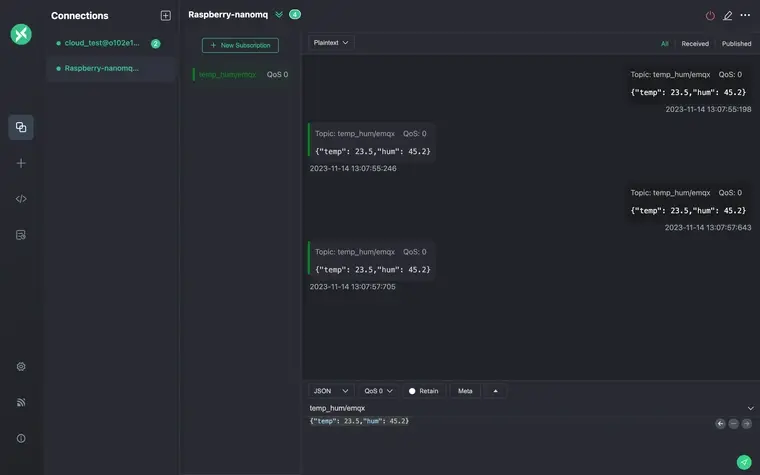Show only Published messages
The width and height of the screenshot is (760, 475).
click(736, 44)
